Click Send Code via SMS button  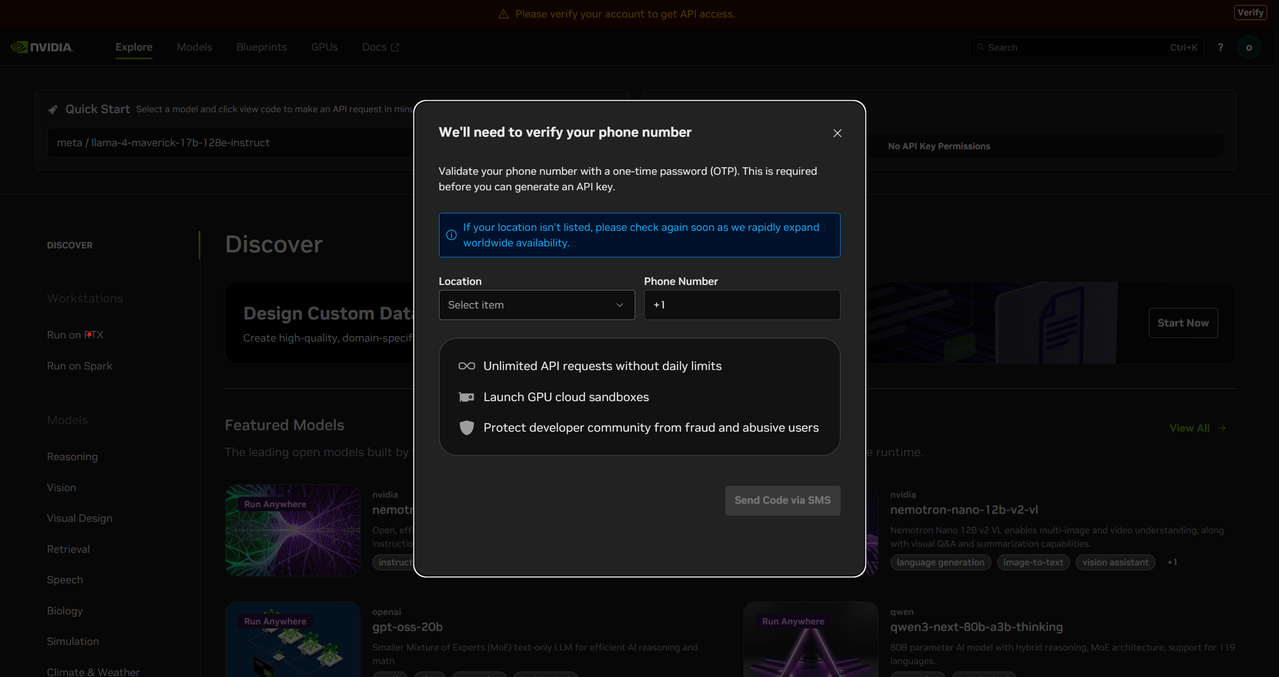(x=782, y=500)
